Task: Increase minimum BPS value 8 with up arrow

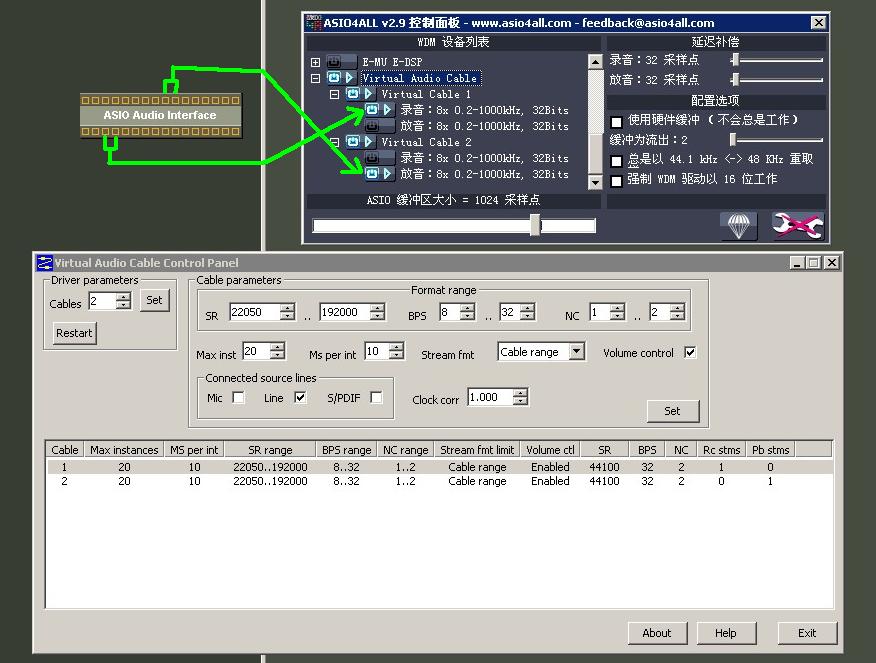Action: pyautogui.click(x=468, y=308)
